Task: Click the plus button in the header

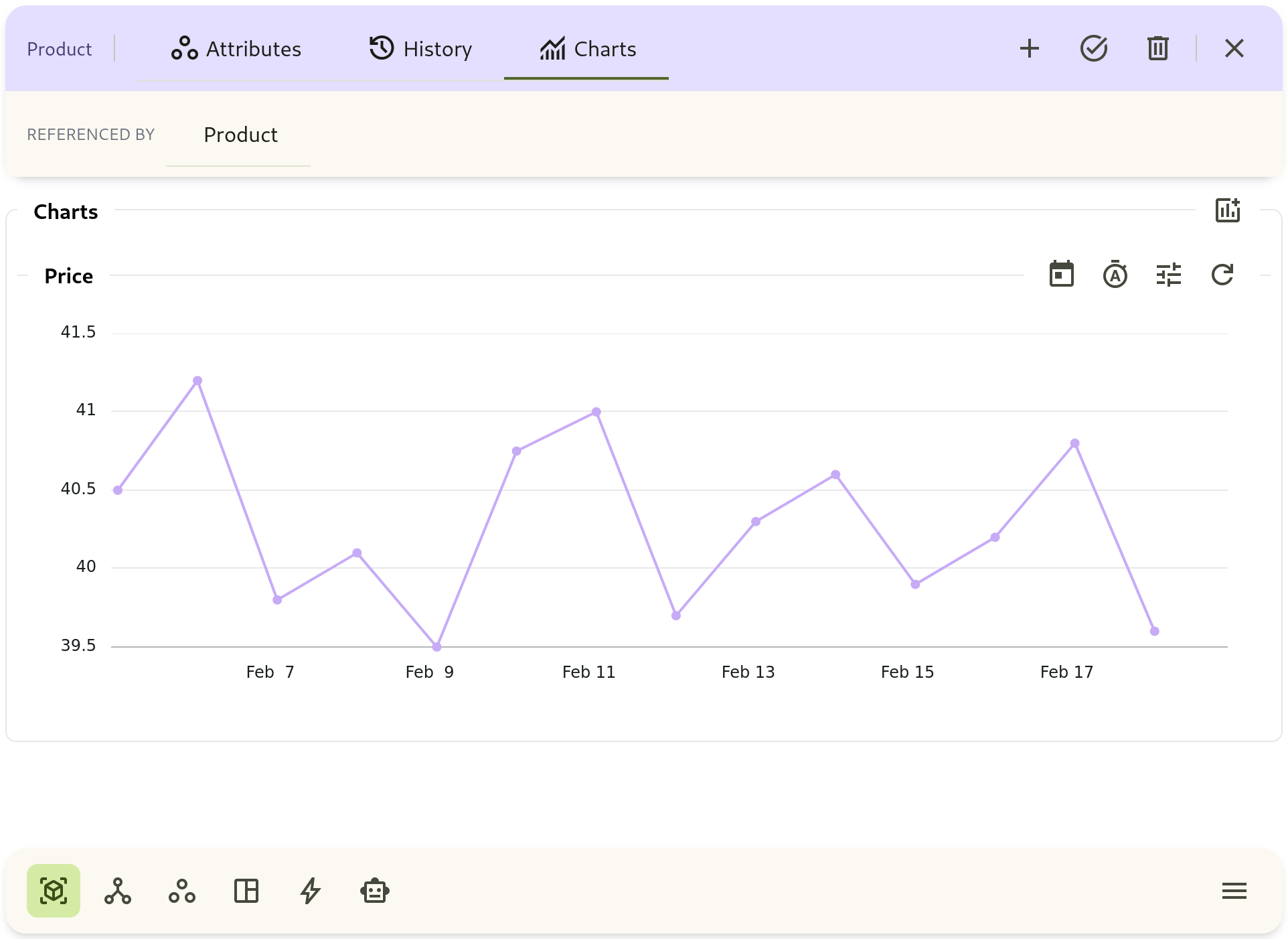Action: [1030, 48]
